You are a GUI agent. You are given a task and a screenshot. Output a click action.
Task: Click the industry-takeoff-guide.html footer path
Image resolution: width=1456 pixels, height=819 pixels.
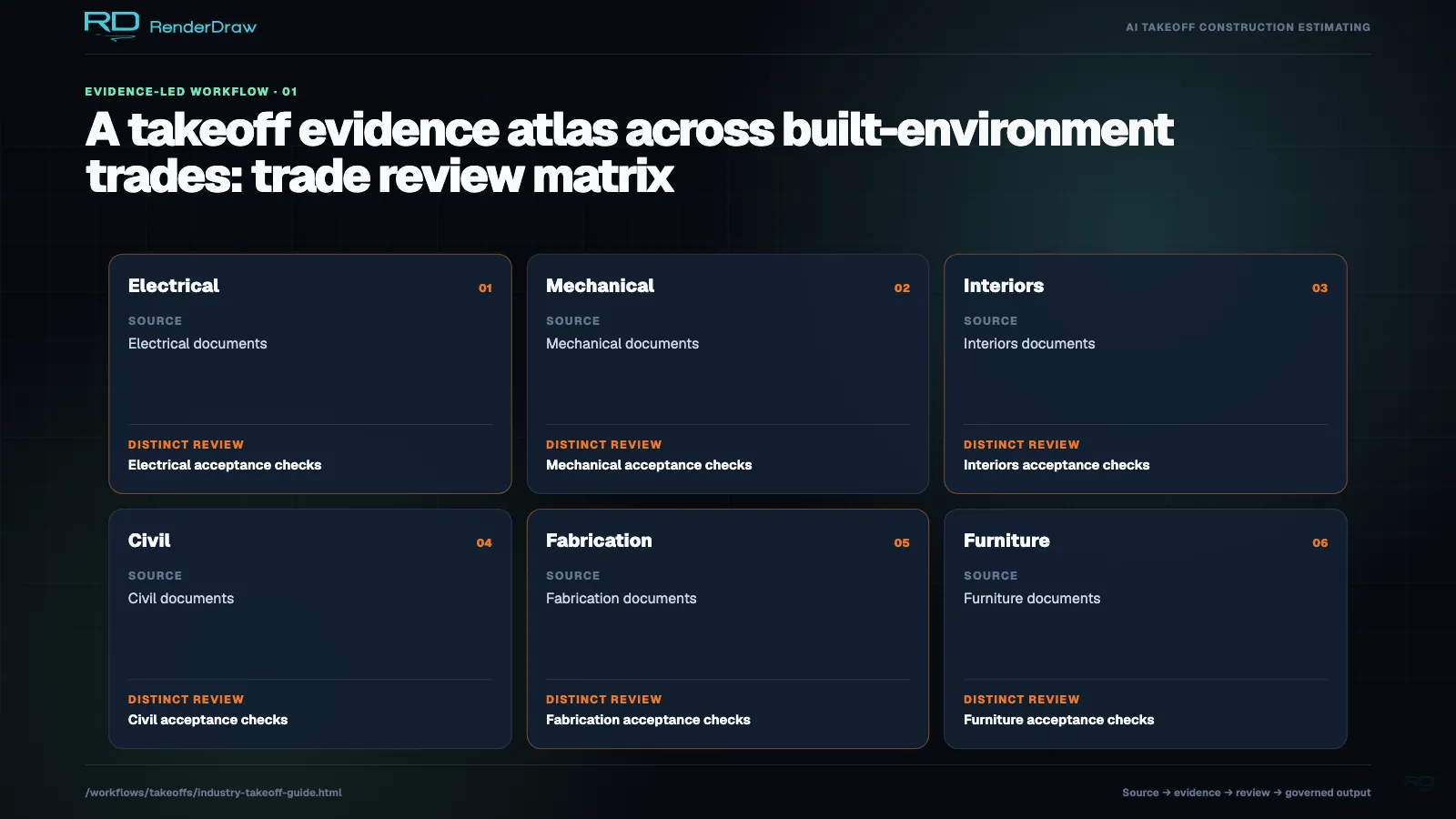[x=213, y=793]
